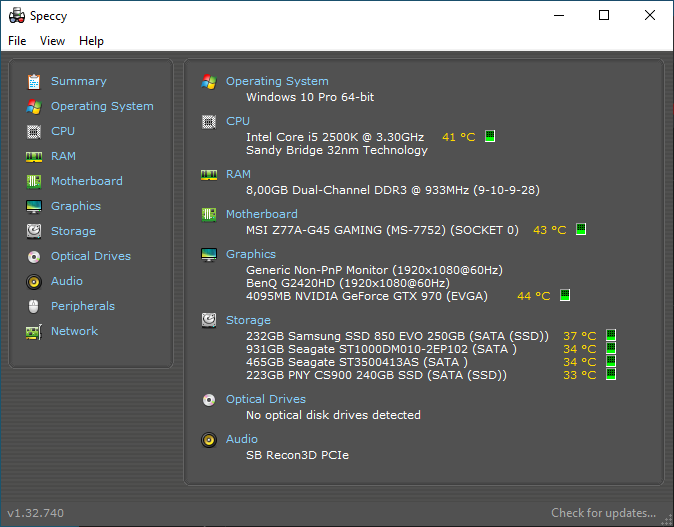This screenshot has width=674, height=527.
Task: Click the 8,00GB Dual-Channel DDR3 text
Action: click(x=393, y=190)
